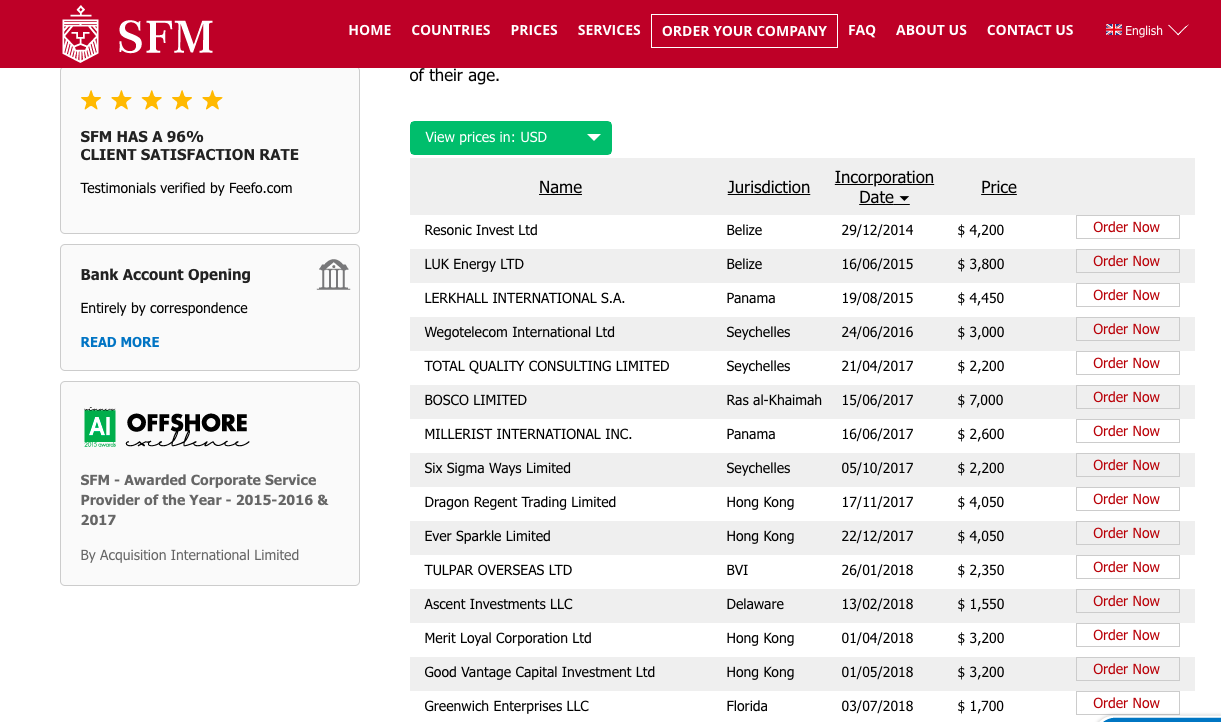Screen dimensions: 1221x722
Task: Order Now for Ever Sparkle Limited
Action: pos(1127,533)
